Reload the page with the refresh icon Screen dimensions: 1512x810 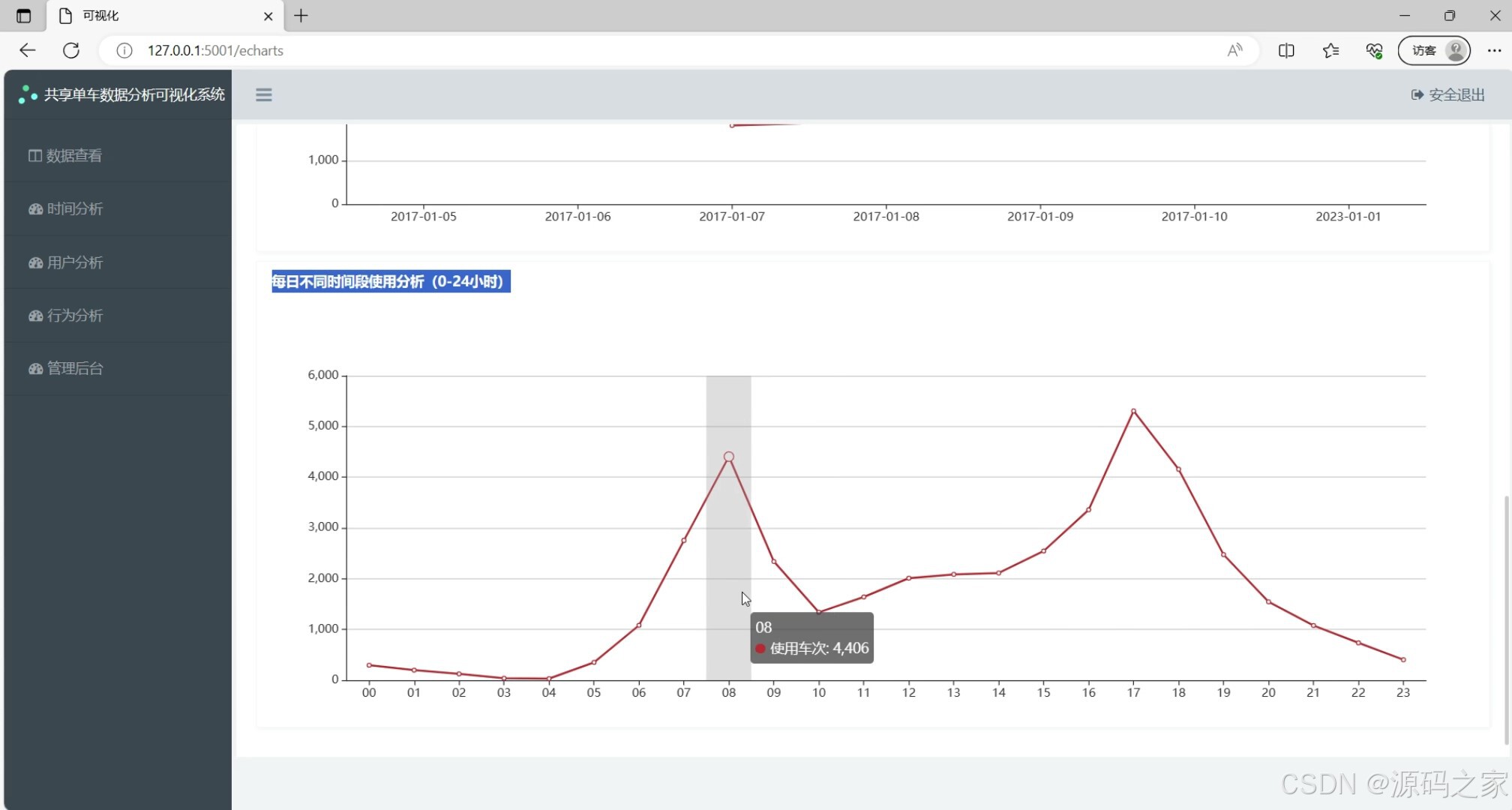(x=71, y=50)
